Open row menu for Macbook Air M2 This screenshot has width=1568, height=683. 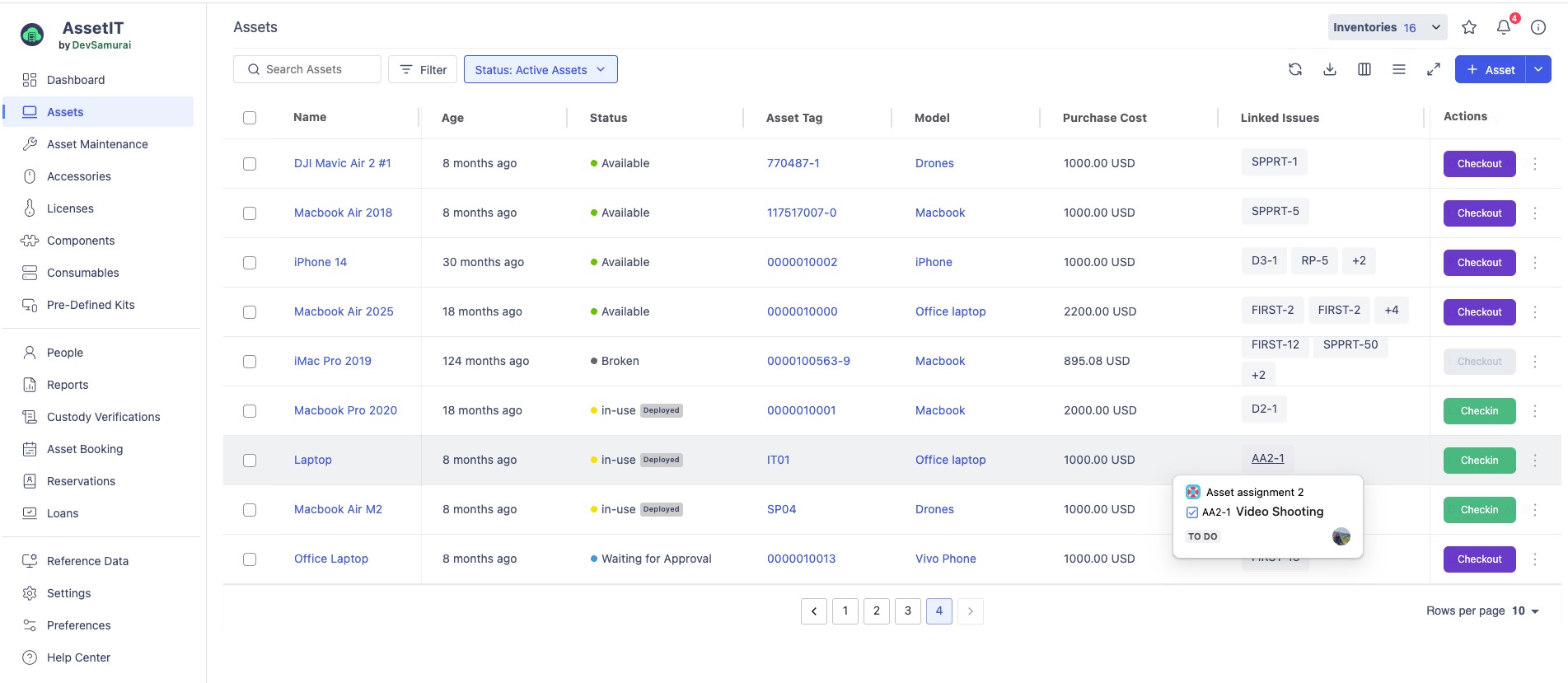1535,510
